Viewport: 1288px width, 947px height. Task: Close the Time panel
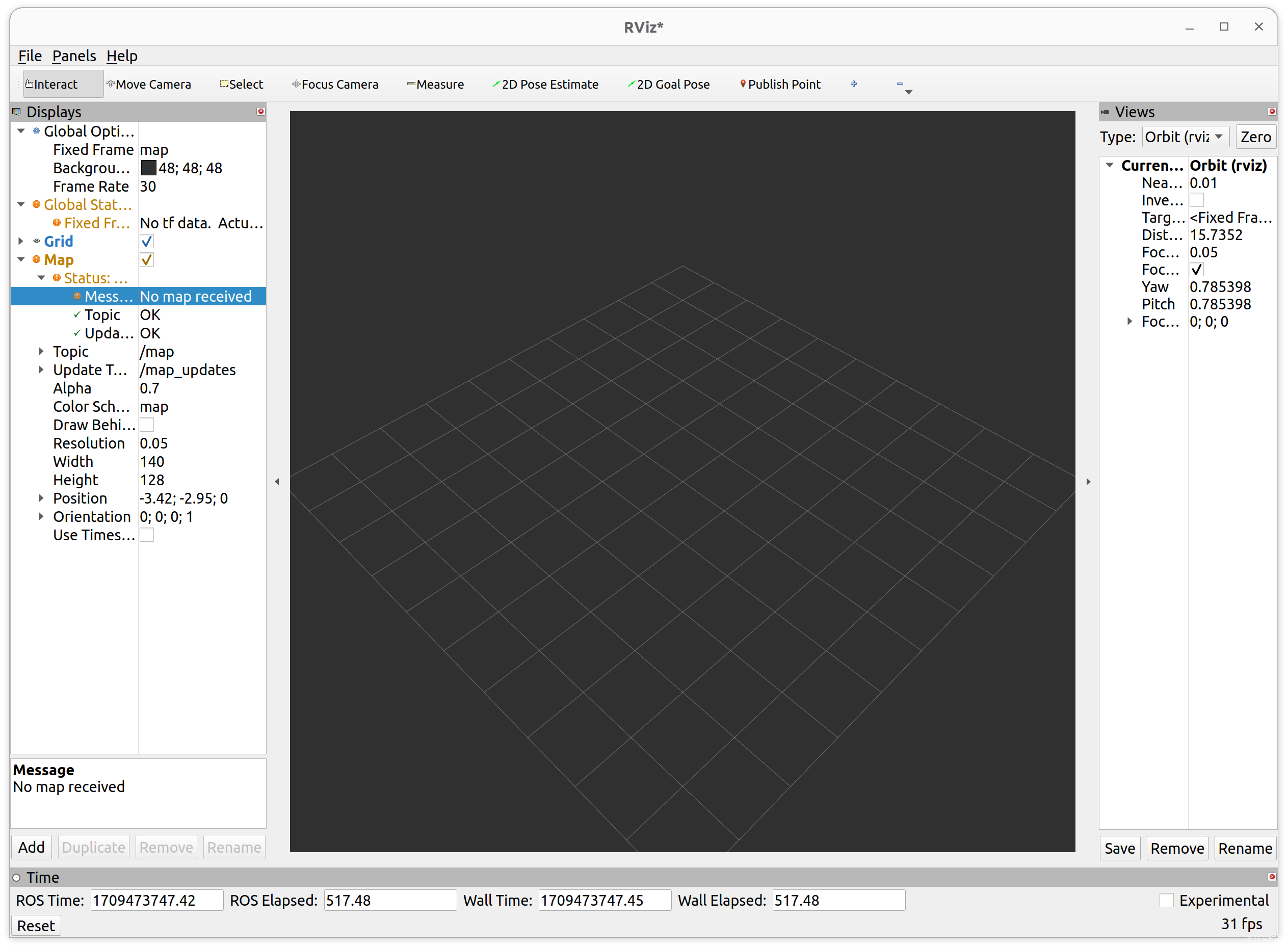[x=1271, y=877]
